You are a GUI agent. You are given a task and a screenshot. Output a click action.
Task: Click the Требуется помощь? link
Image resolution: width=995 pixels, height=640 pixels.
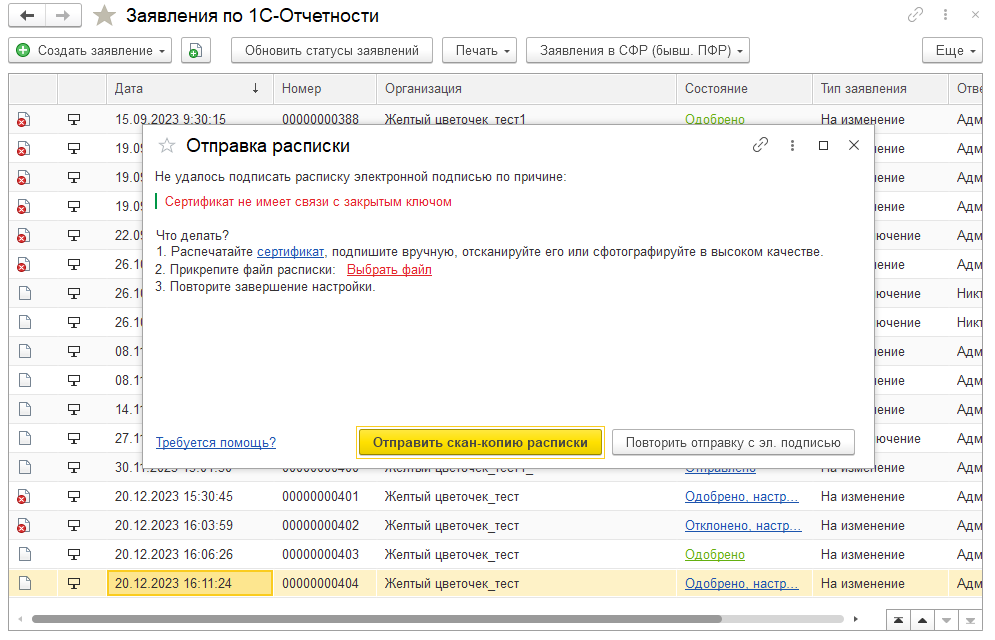(x=216, y=442)
